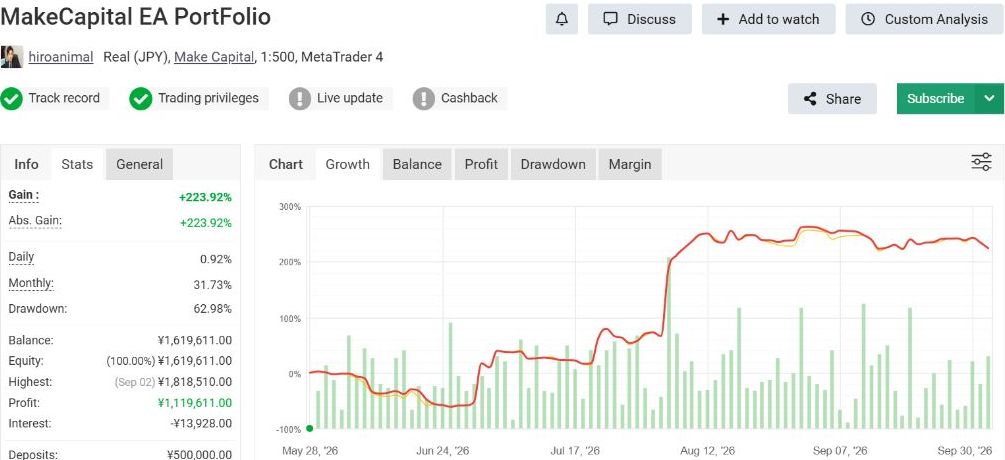Click the Aug 12, '26 axis label
This screenshot has width=1005, height=460.
(x=710, y=451)
